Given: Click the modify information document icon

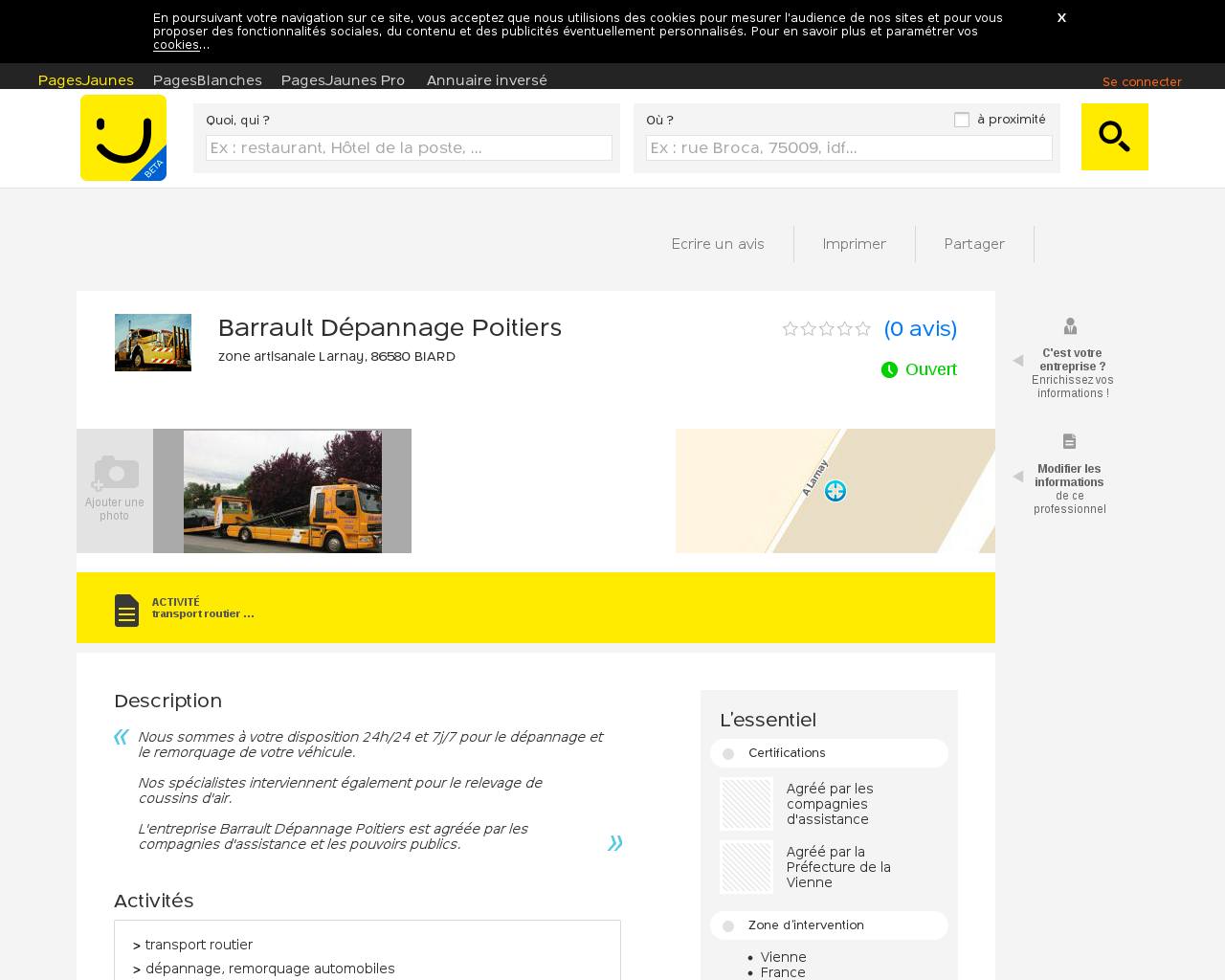Looking at the screenshot, I should [x=1070, y=441].
